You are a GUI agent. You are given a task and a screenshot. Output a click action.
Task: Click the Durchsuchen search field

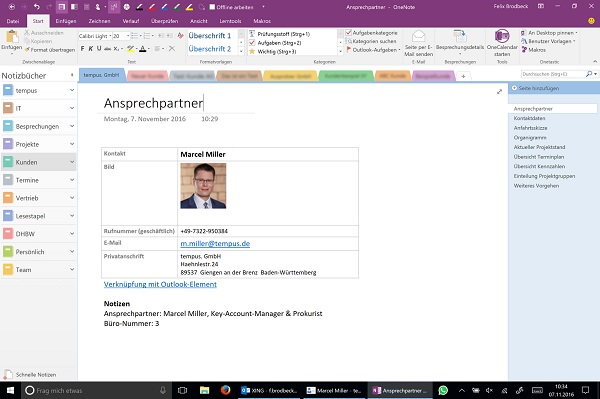(x=553, y=74)
